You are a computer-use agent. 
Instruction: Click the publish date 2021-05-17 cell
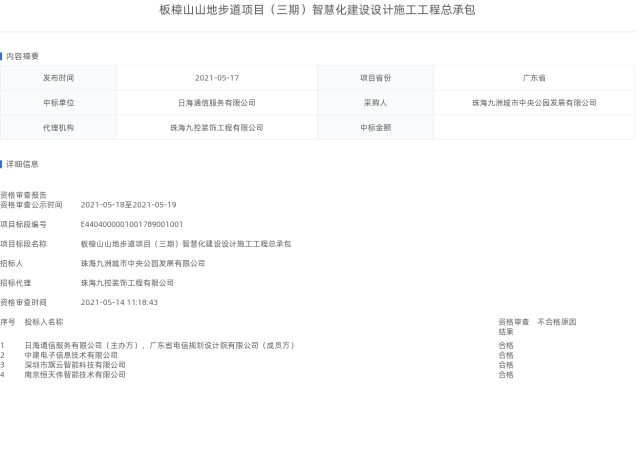(216, 77)
